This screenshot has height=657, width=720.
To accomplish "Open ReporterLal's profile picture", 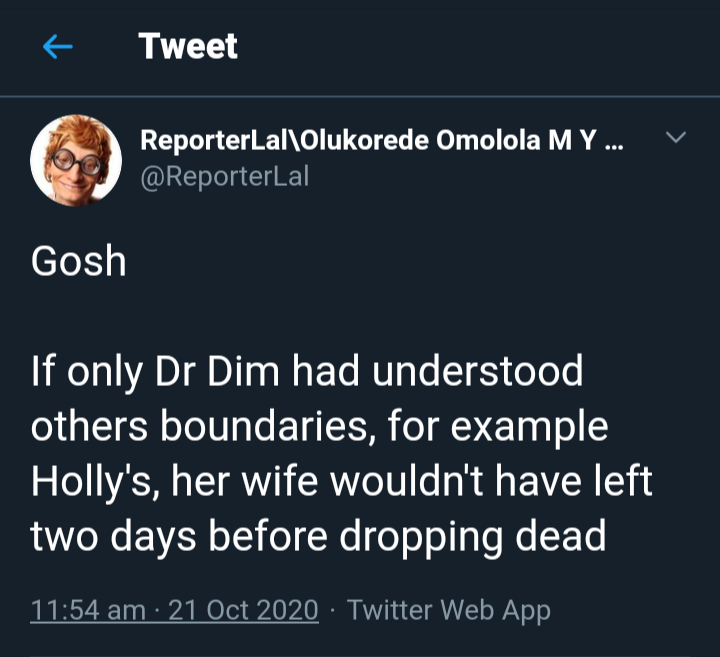I will (76, 159).
